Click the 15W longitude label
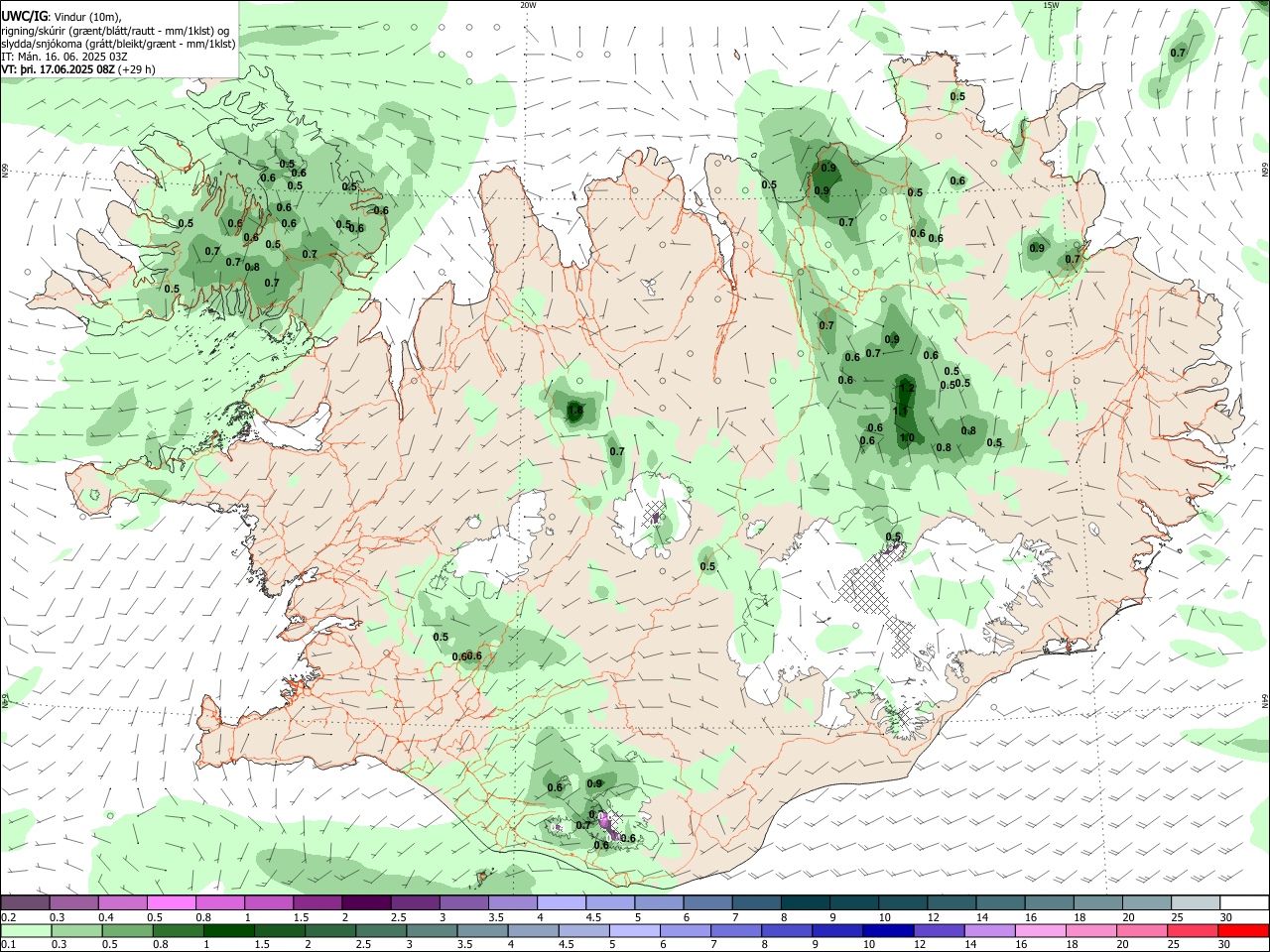The width and height of the screenshot is (1270, 952). pyautogui.click(x=1051, y=5)
